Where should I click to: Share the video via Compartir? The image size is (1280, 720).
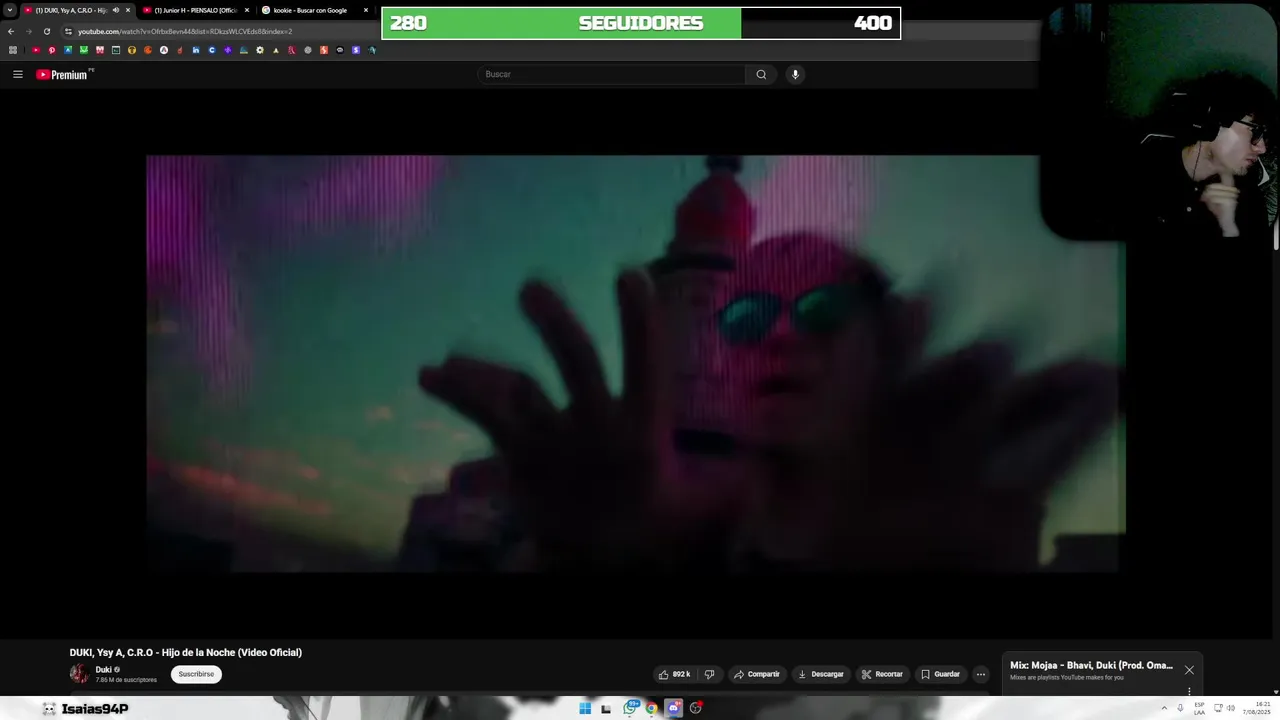point(757,674)
